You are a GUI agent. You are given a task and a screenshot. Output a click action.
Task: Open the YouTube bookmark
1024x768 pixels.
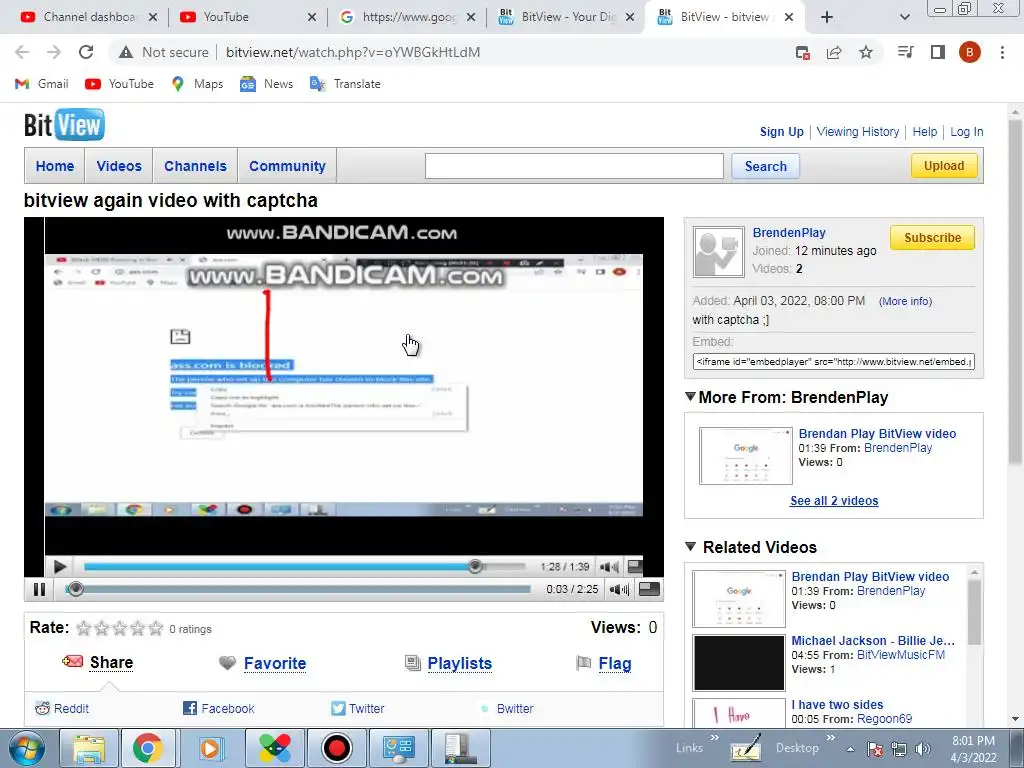click(119, 84)
